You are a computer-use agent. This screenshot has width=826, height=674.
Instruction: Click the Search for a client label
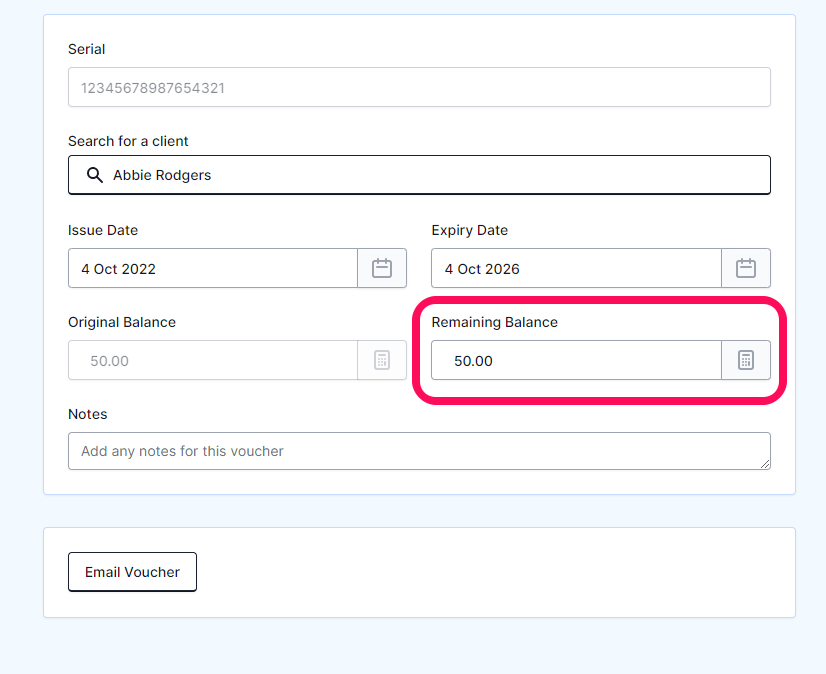coord(126,141)
